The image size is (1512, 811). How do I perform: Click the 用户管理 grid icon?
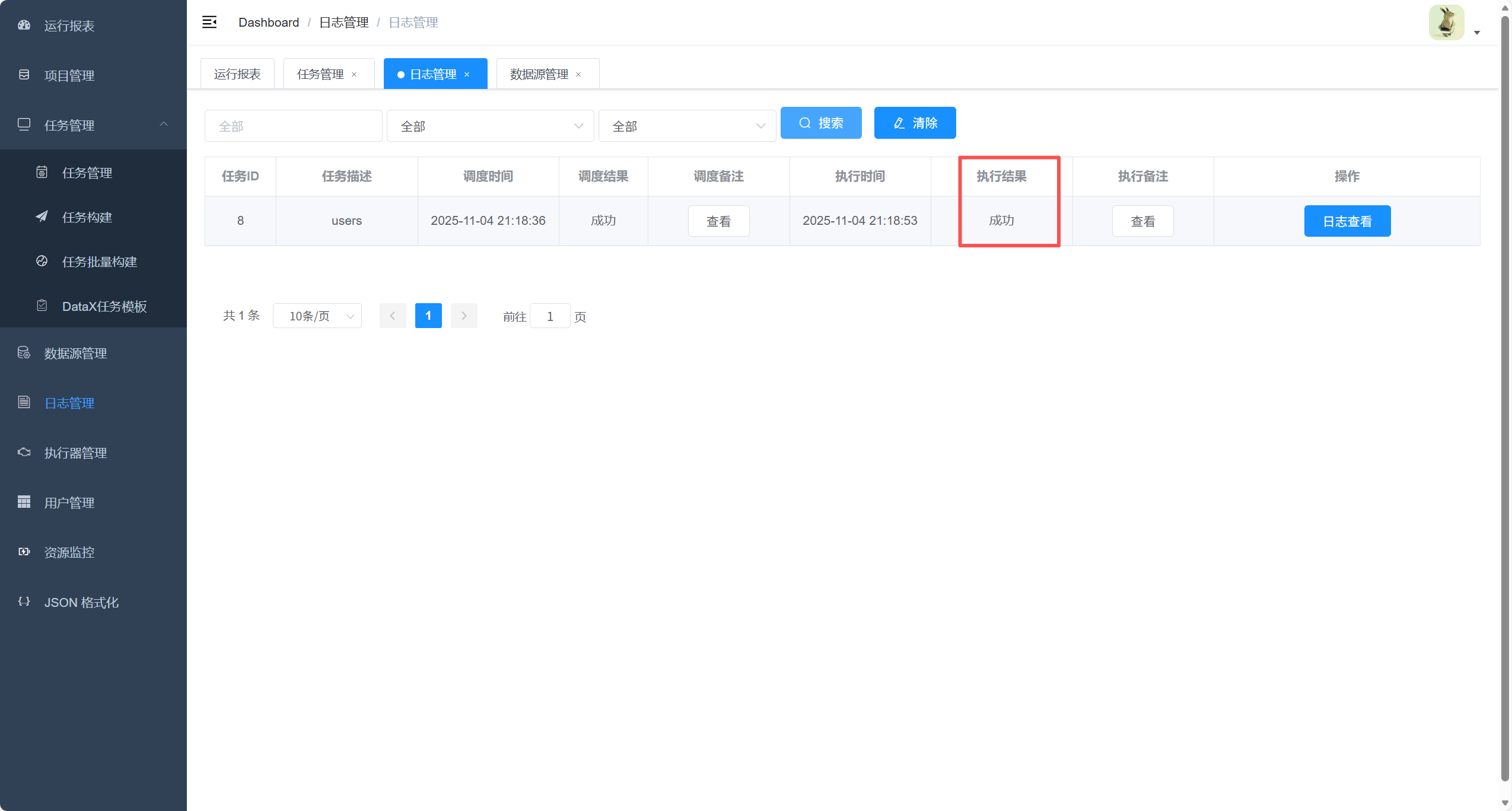pos(24,502)
